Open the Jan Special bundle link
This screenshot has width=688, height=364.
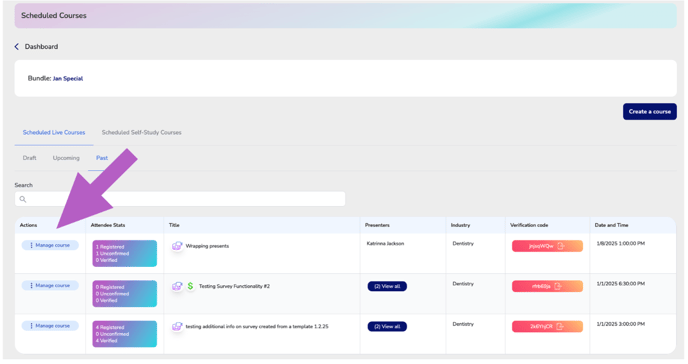(68, 79)
